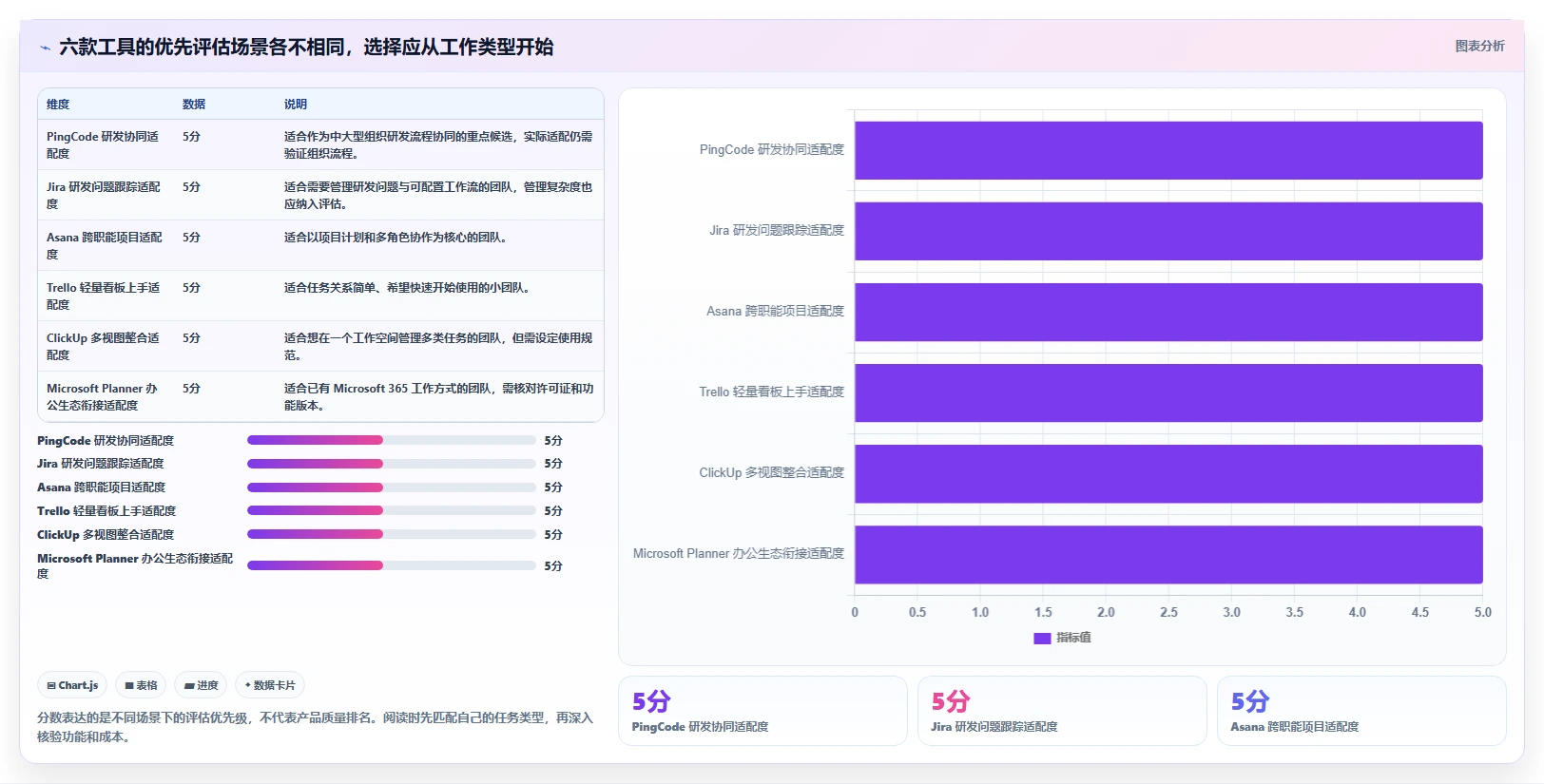The height and width of the screenshot is (784, 1544).
Task: Select the Jira 研发问题跟踪适配度 table cell
Action: click(x=104, y=196)
